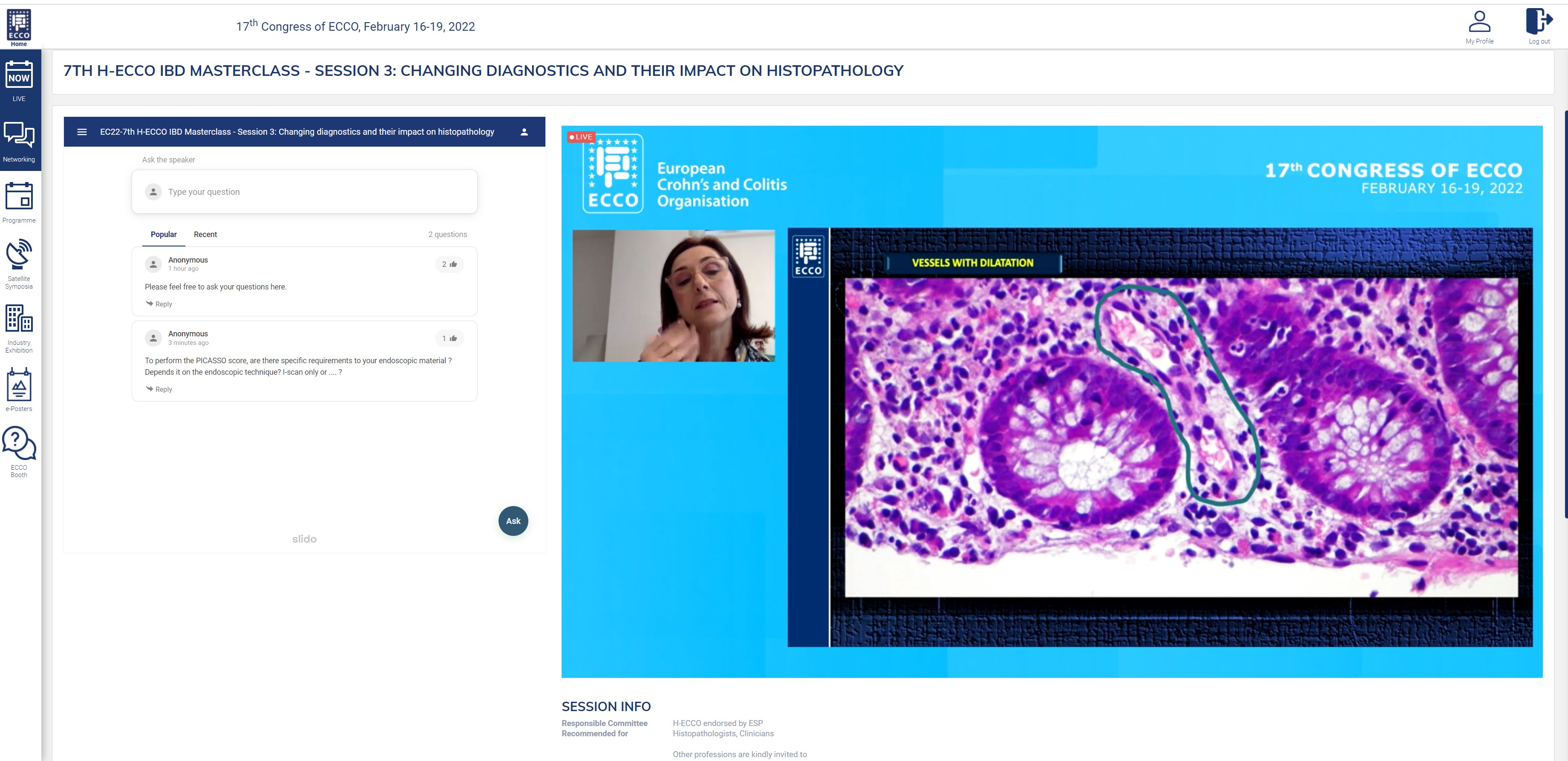Screen dimensions: 1568x761
Task: Open the slido hamburger menu
Action: [x=82, y=131]
